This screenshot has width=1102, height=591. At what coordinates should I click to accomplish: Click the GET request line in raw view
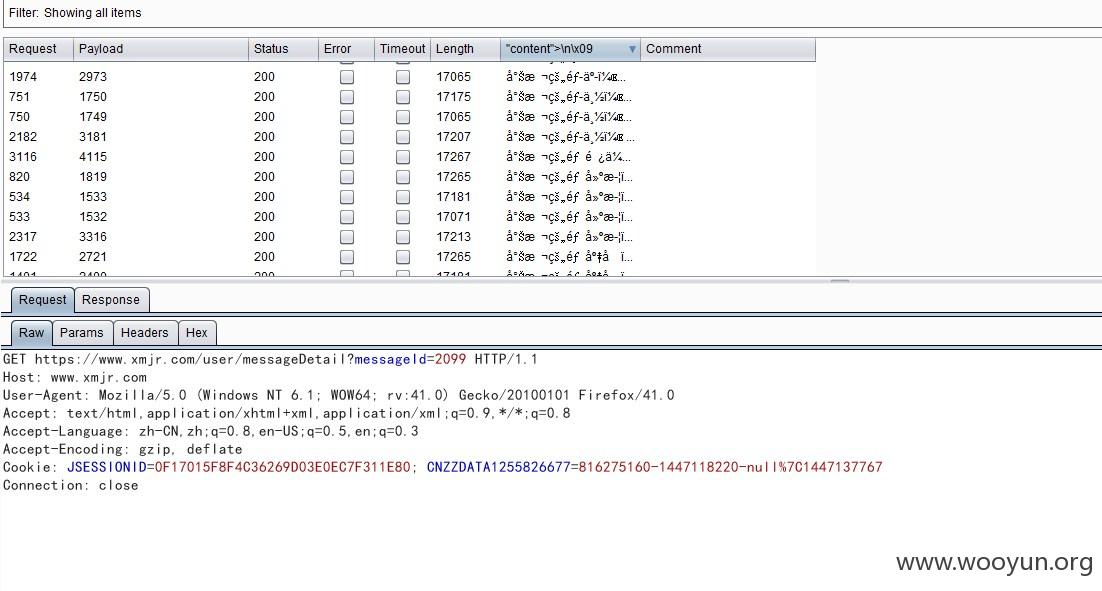[270, 359]
